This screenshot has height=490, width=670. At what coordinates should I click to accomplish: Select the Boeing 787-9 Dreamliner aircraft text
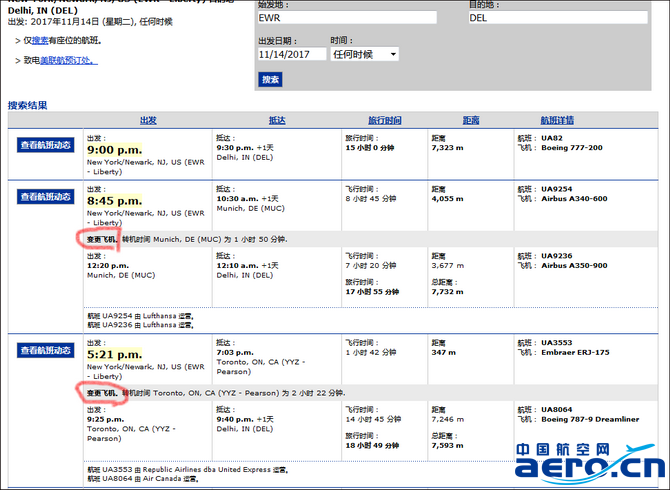point(590,419)
